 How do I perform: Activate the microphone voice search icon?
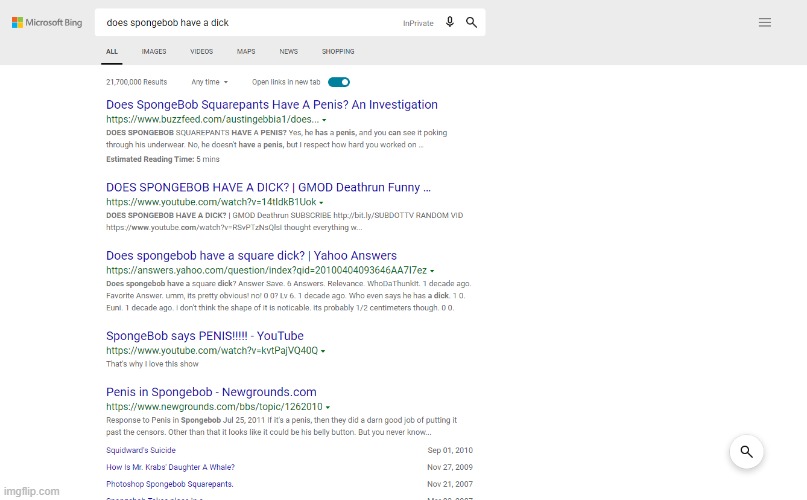coord(450,22)
